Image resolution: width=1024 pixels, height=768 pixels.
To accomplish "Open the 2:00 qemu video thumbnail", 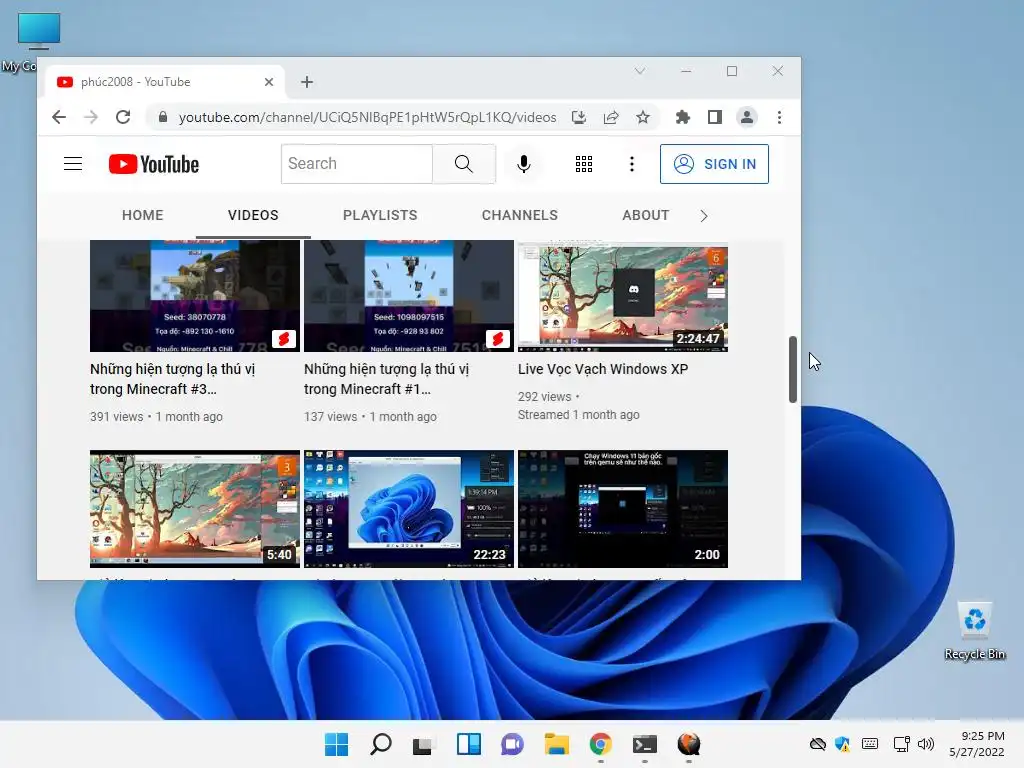I will [623, 509].
